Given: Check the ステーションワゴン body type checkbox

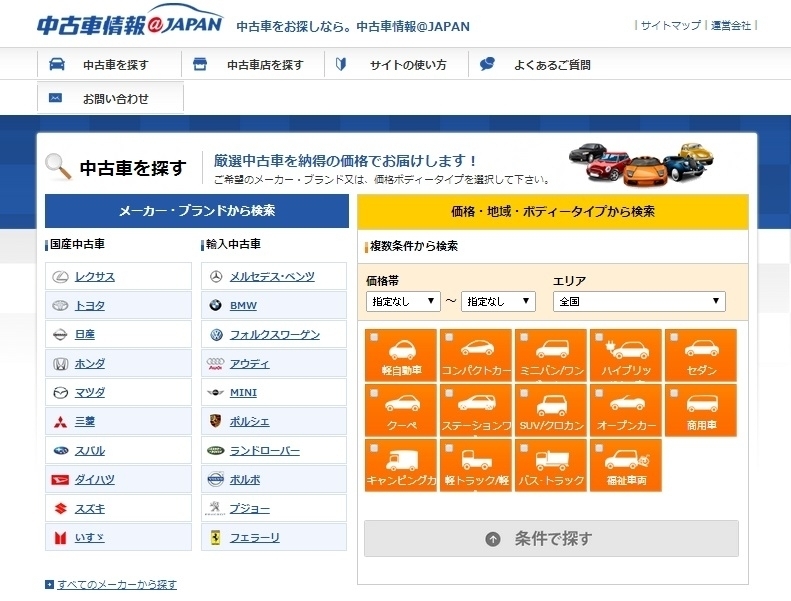Looking at the screenshot, I should 449,393.
